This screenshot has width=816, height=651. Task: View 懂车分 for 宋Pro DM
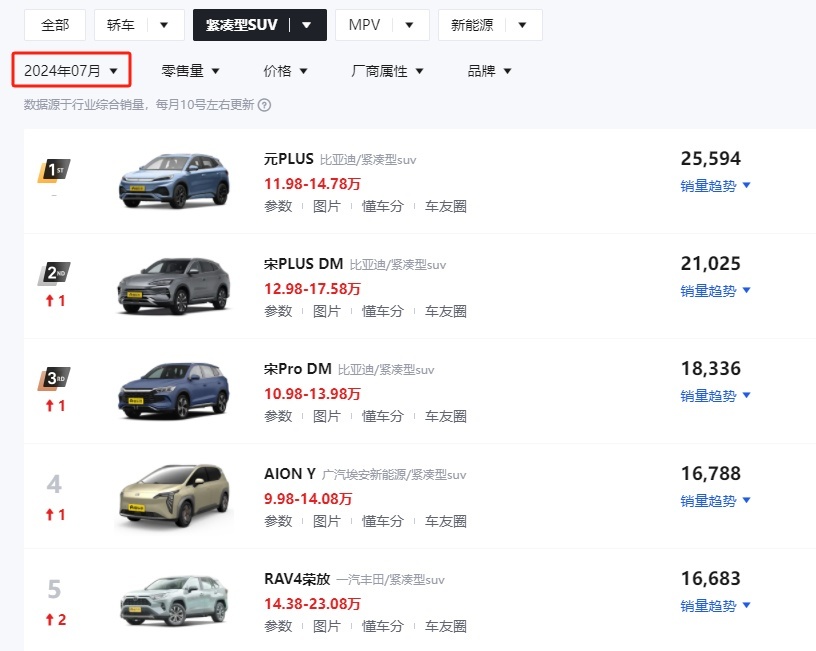tap(382, 417)
